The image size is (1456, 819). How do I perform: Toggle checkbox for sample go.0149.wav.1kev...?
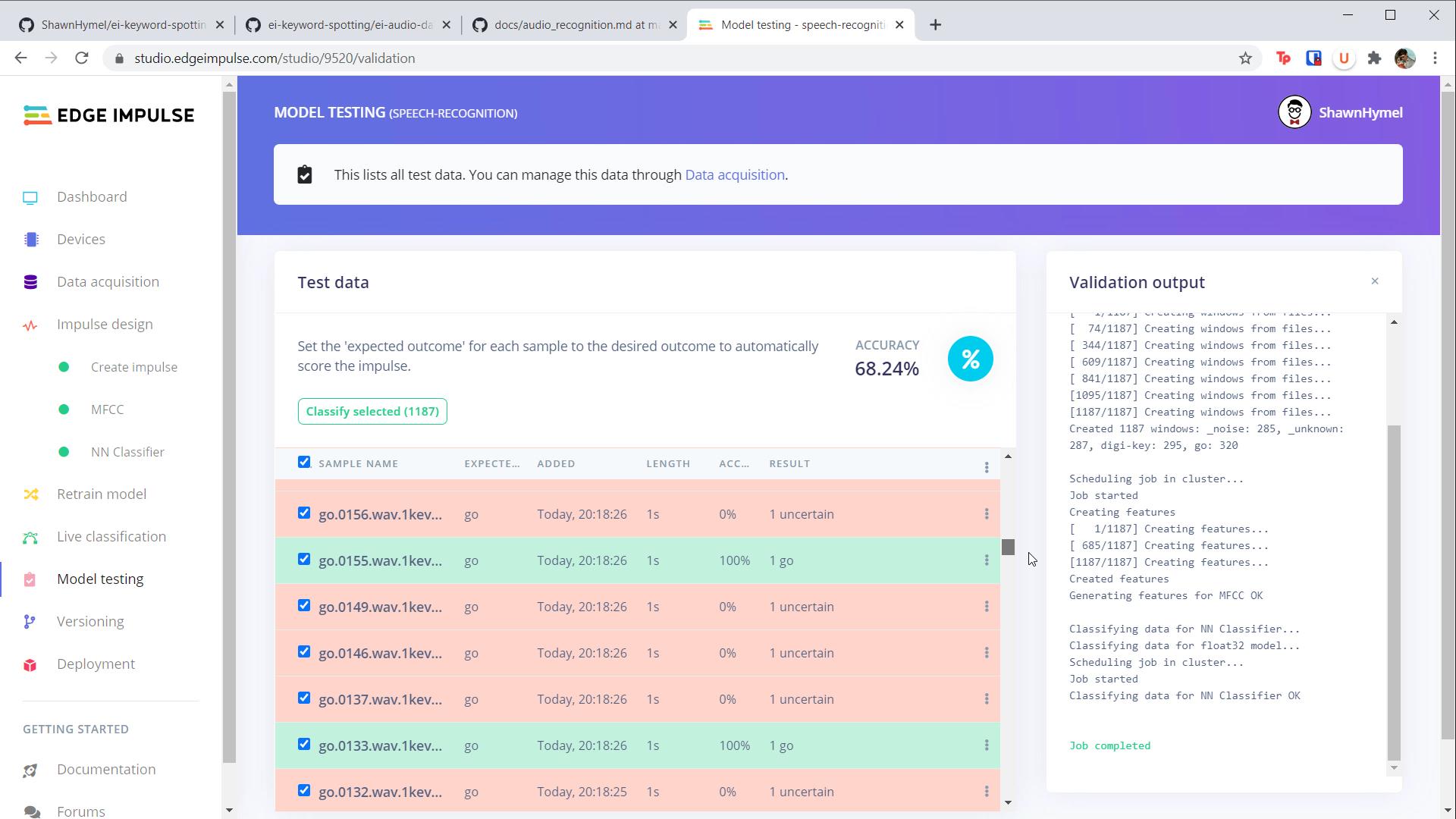[x=305, y=606]
